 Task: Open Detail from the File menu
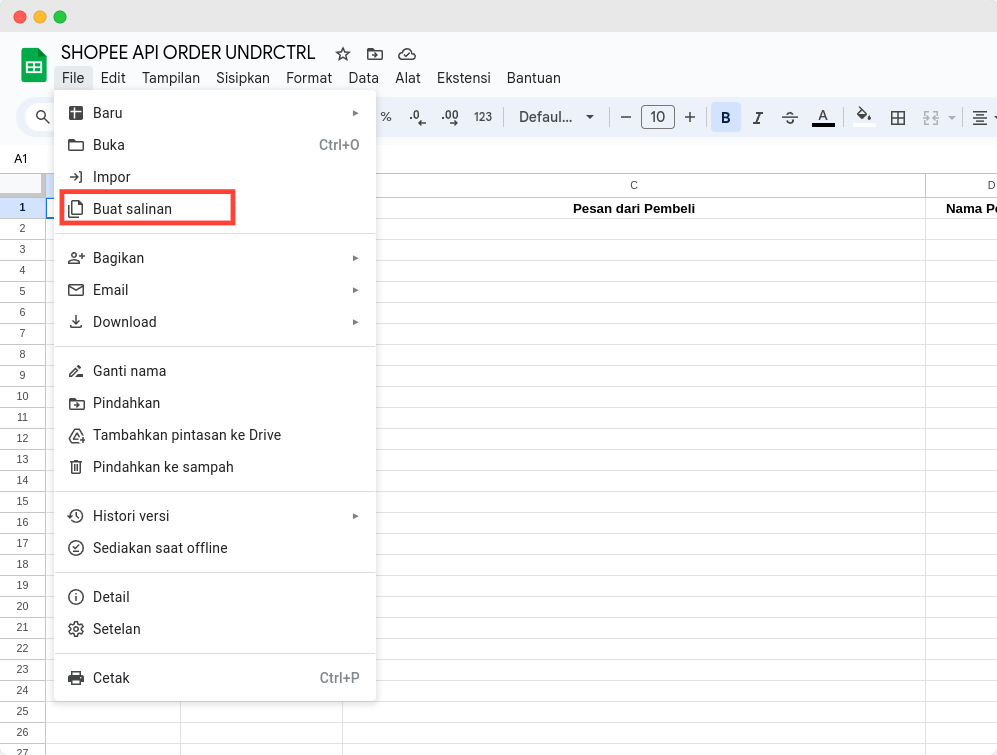click(215, 597)
